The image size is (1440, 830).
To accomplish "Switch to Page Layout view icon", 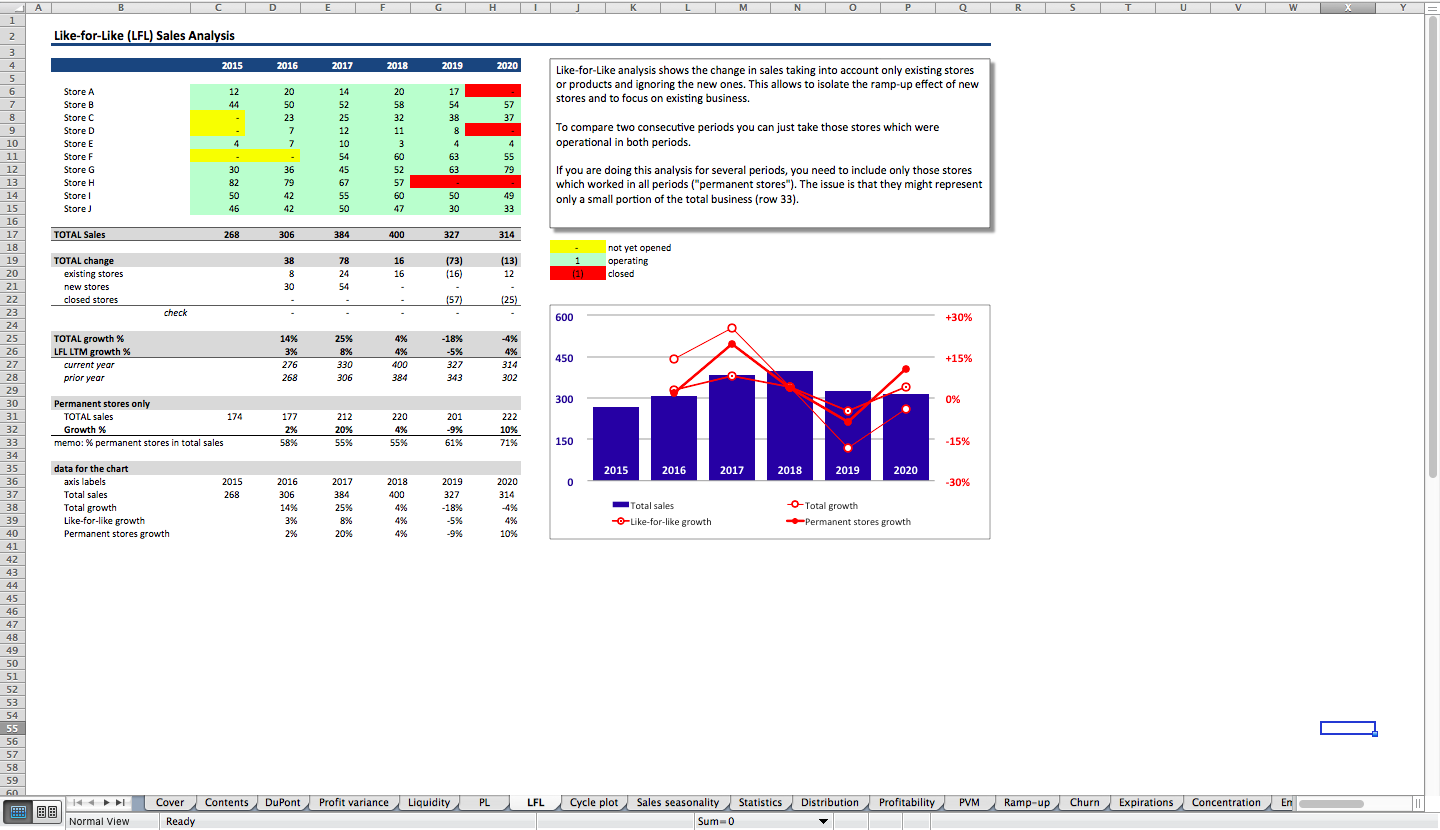I will coord(45,812).
